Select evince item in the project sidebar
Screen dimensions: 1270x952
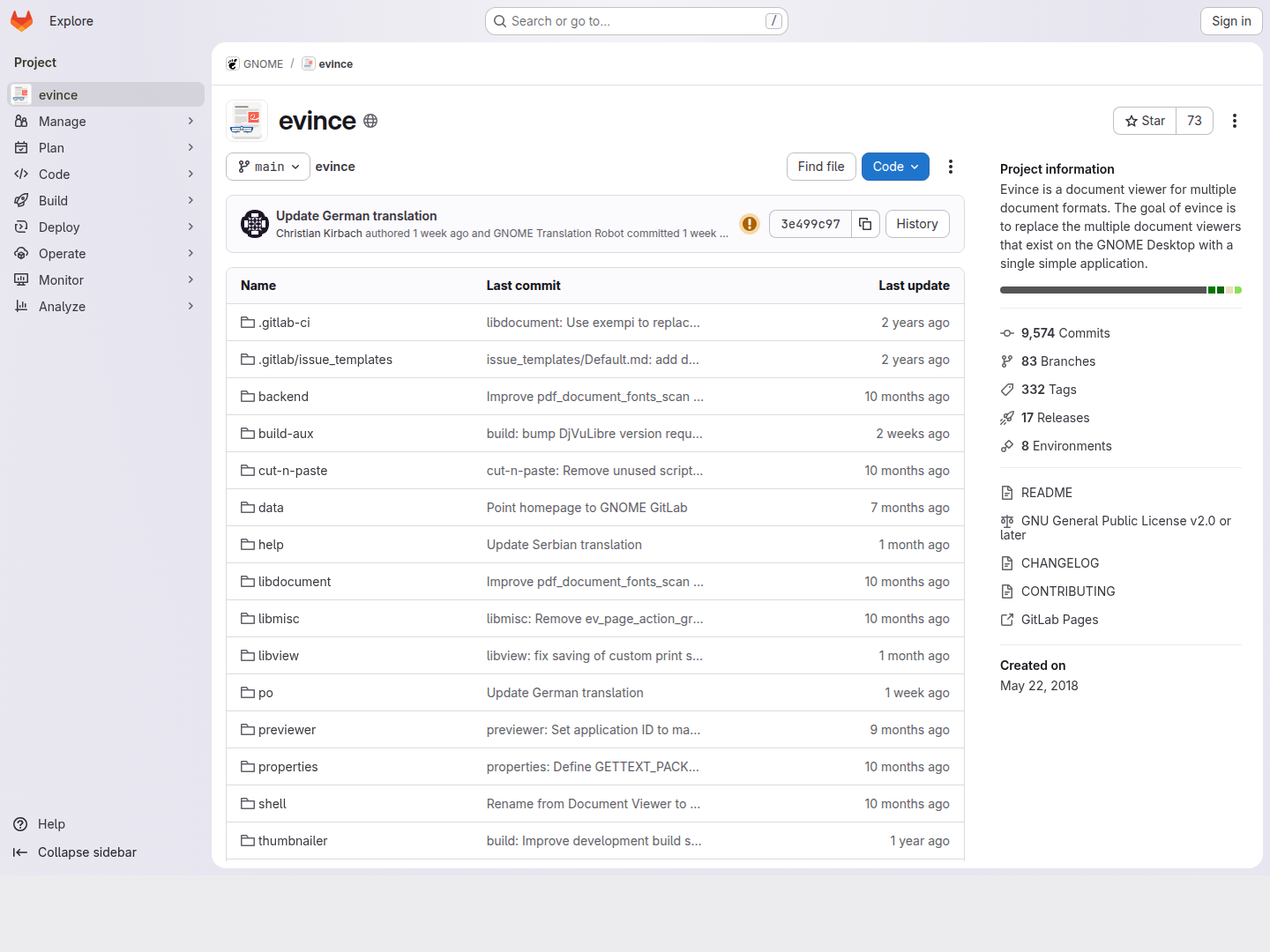tap(106, 94)
